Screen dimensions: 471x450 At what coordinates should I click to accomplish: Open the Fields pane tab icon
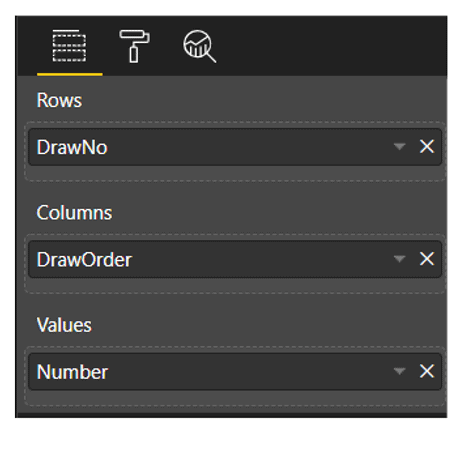tap(69, 46)
